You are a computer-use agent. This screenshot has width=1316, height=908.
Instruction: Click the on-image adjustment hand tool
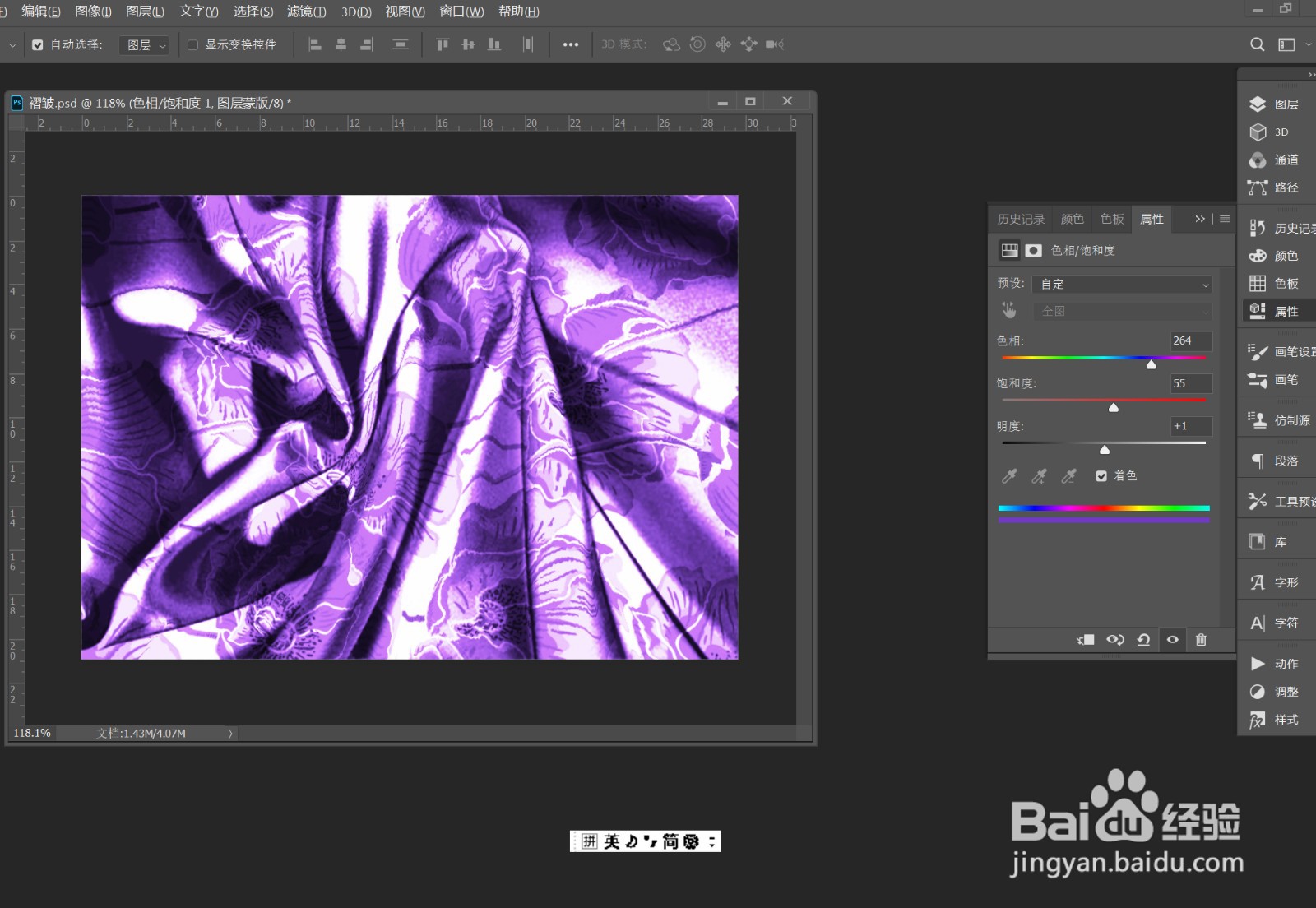click(x=1009, y=310)
